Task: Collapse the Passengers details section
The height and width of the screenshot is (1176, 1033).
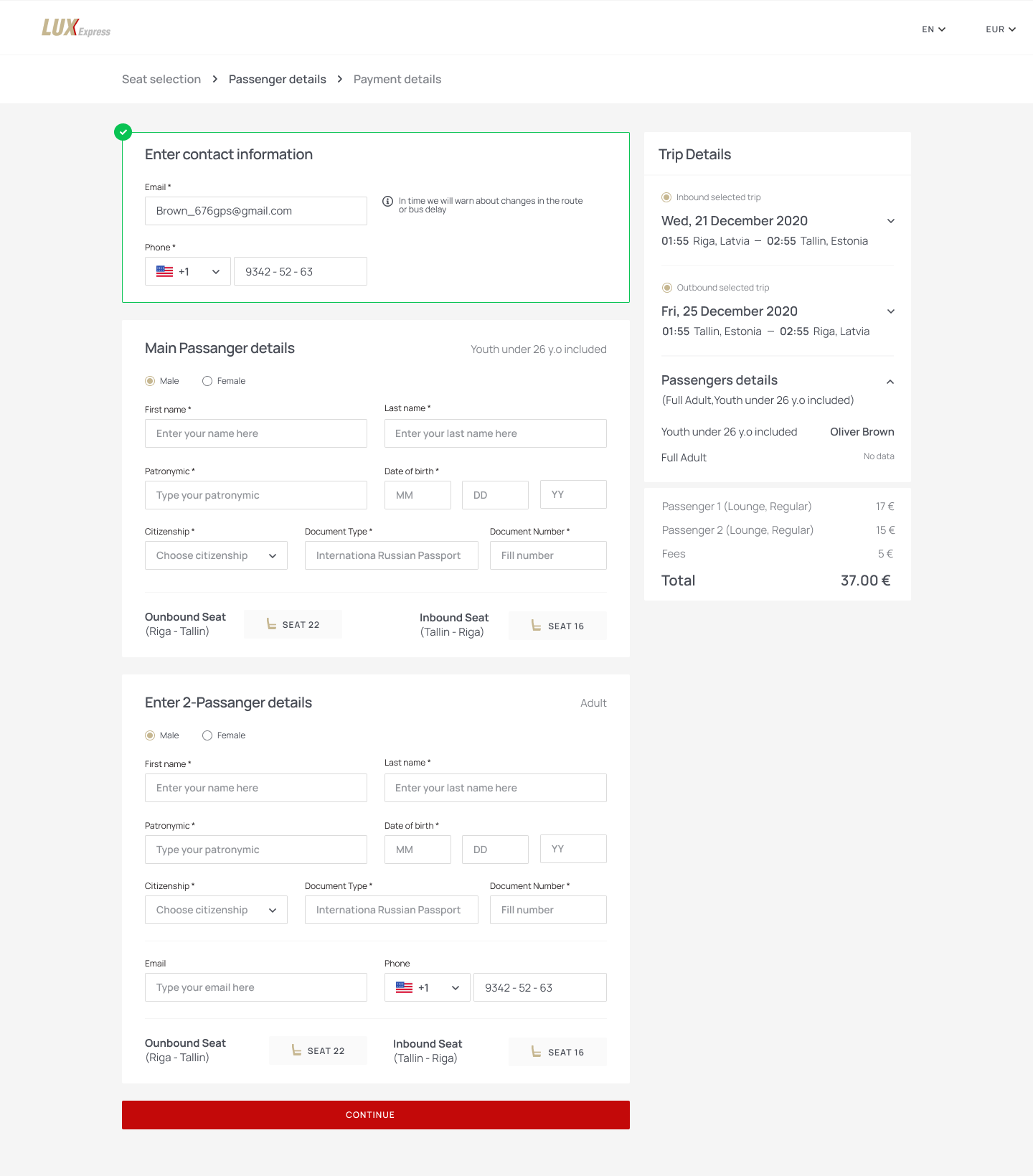Action: click(890, 382)
